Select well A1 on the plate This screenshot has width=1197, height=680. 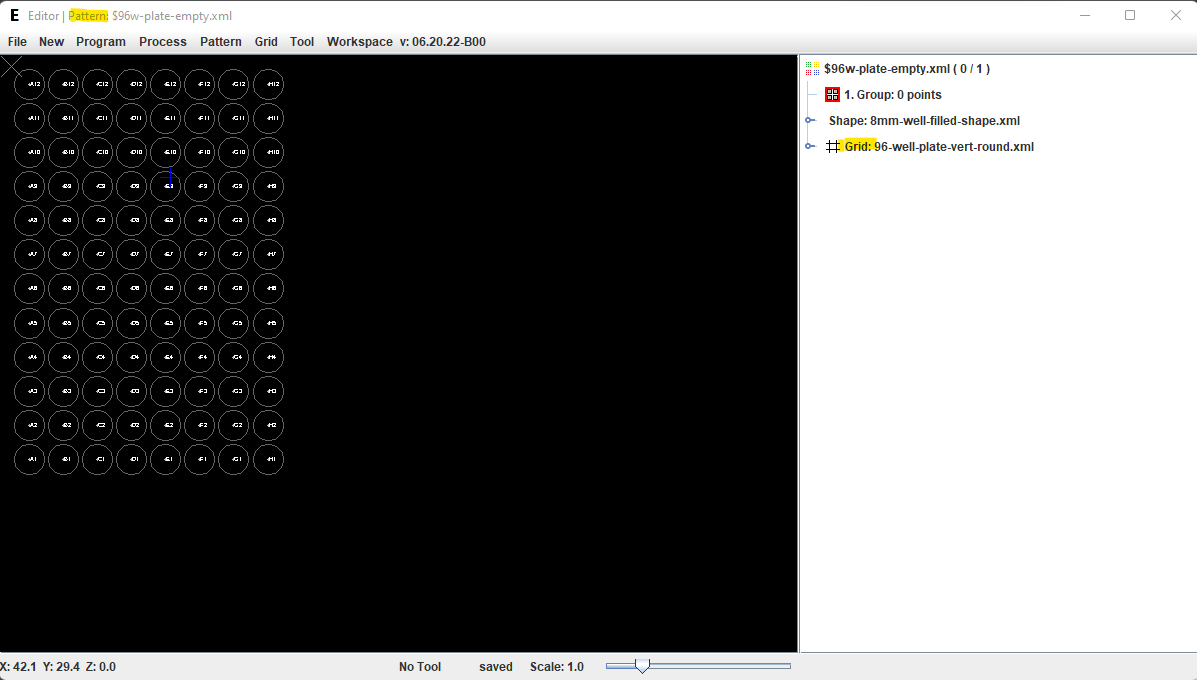click(30, 460)
